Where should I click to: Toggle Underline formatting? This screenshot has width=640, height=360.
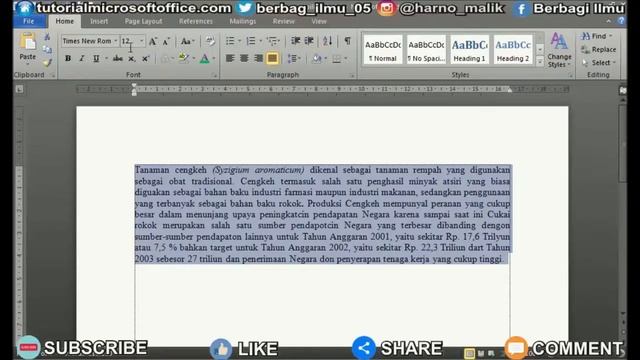pyautogui.click(x=96, y=59)
